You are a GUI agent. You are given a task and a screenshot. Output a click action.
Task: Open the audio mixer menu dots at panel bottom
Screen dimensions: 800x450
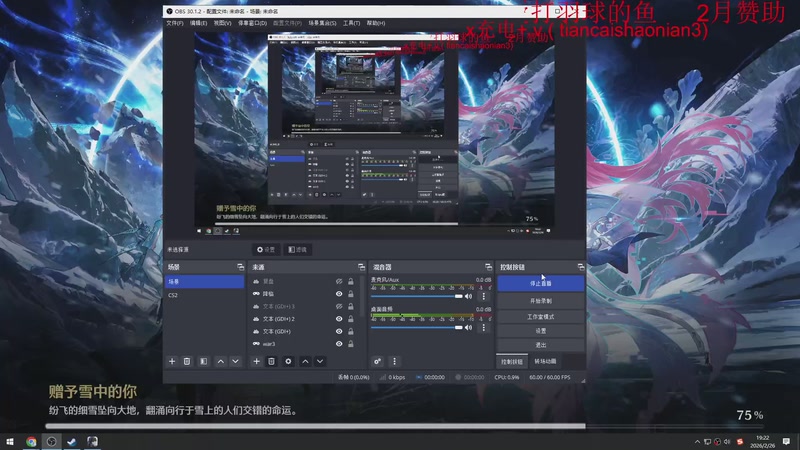click(x=394, y=361)
